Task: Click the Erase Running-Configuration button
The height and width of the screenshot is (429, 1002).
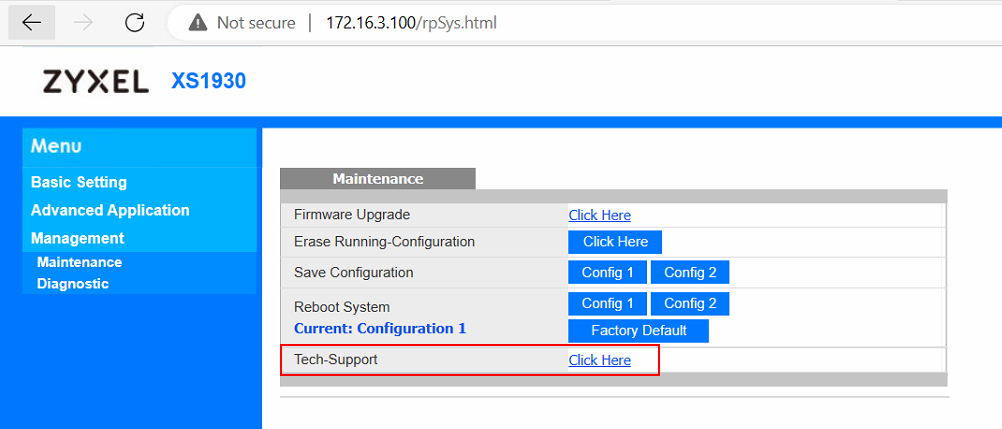Action: (615, 242)
